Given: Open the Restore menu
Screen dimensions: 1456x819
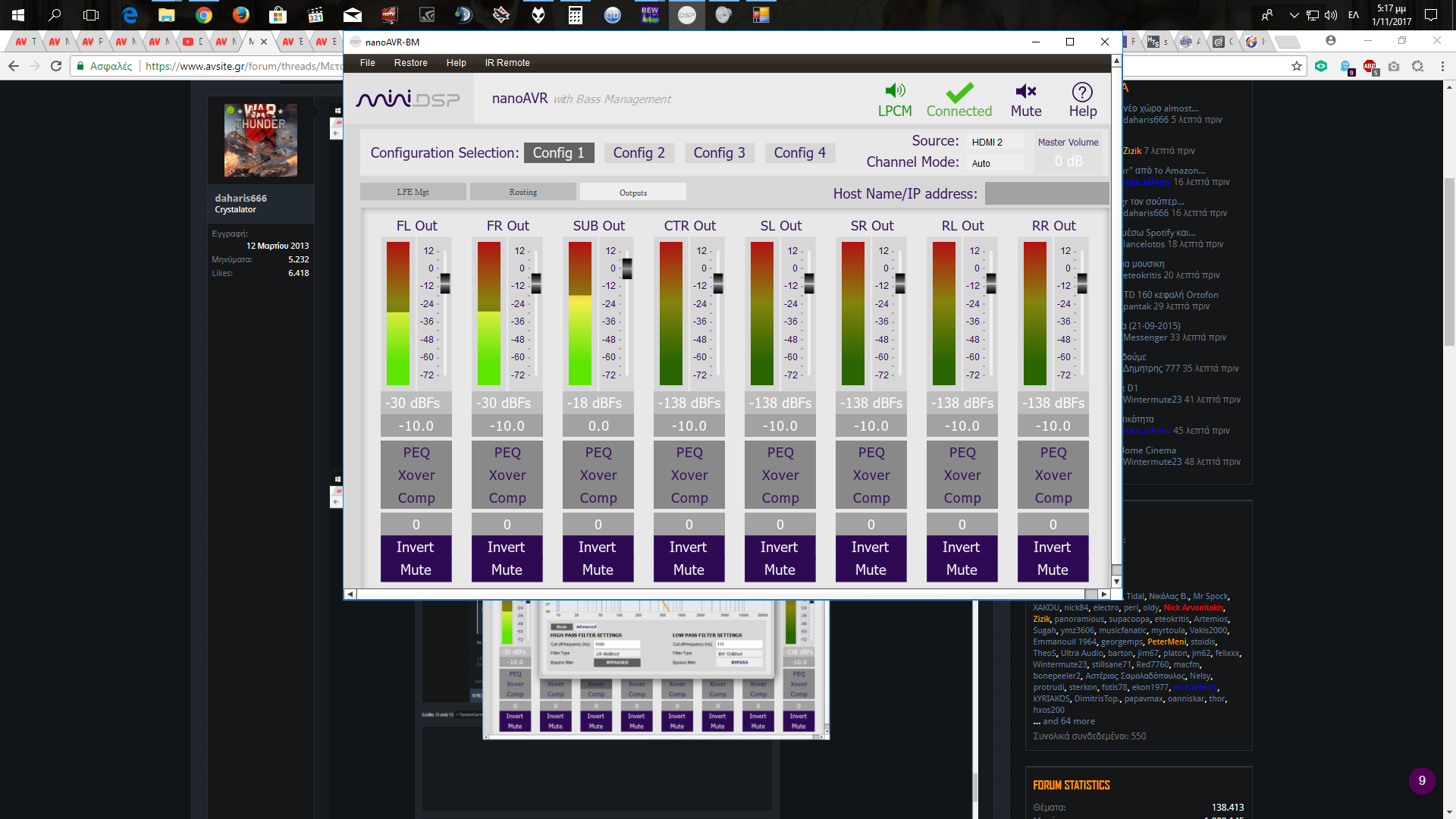Looking at the screenshot, I should tap(410, 63).
